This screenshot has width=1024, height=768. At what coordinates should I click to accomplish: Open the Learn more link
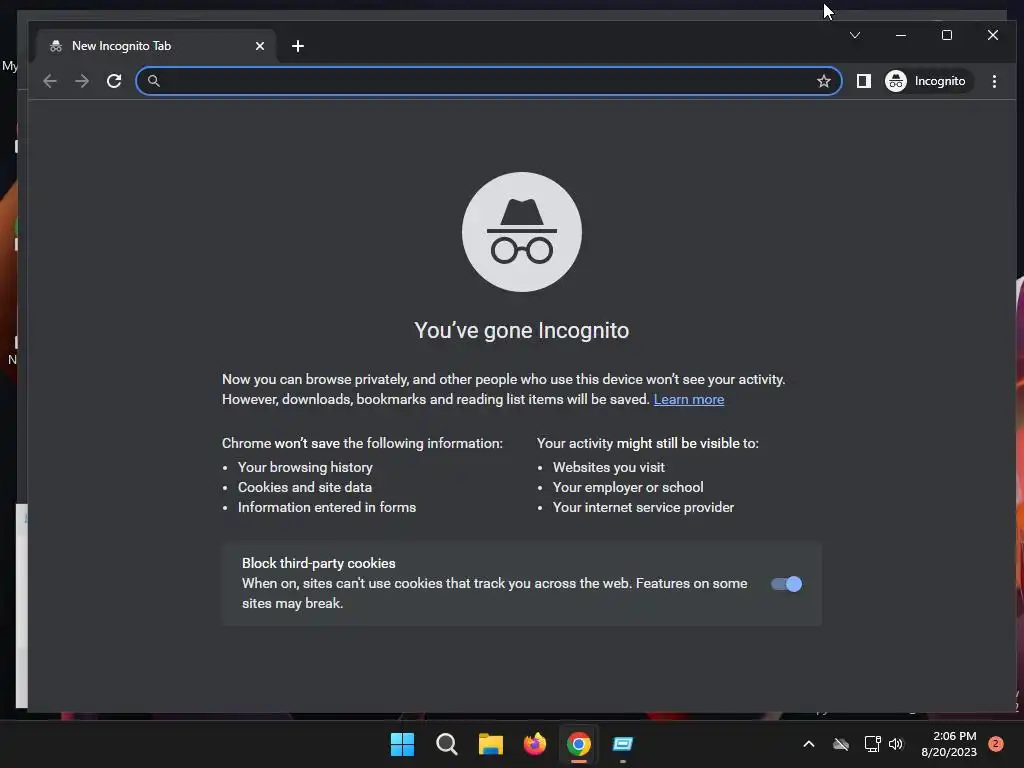click(688, 399)
